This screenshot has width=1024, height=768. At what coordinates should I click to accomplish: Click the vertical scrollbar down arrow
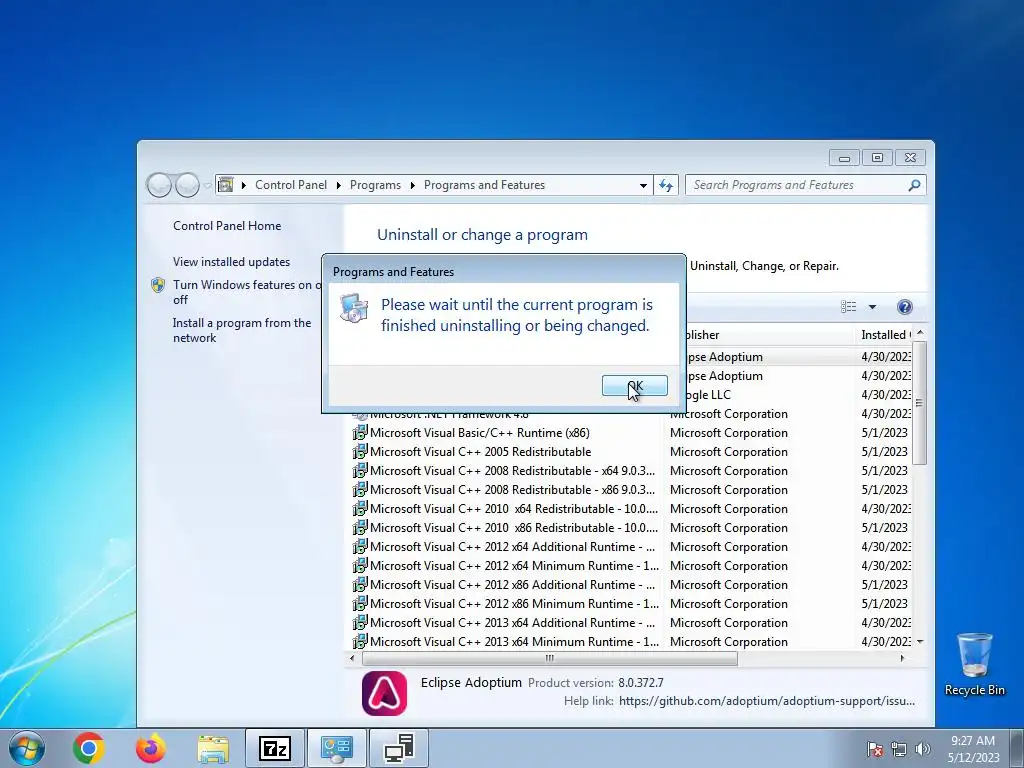coord(920,642)
